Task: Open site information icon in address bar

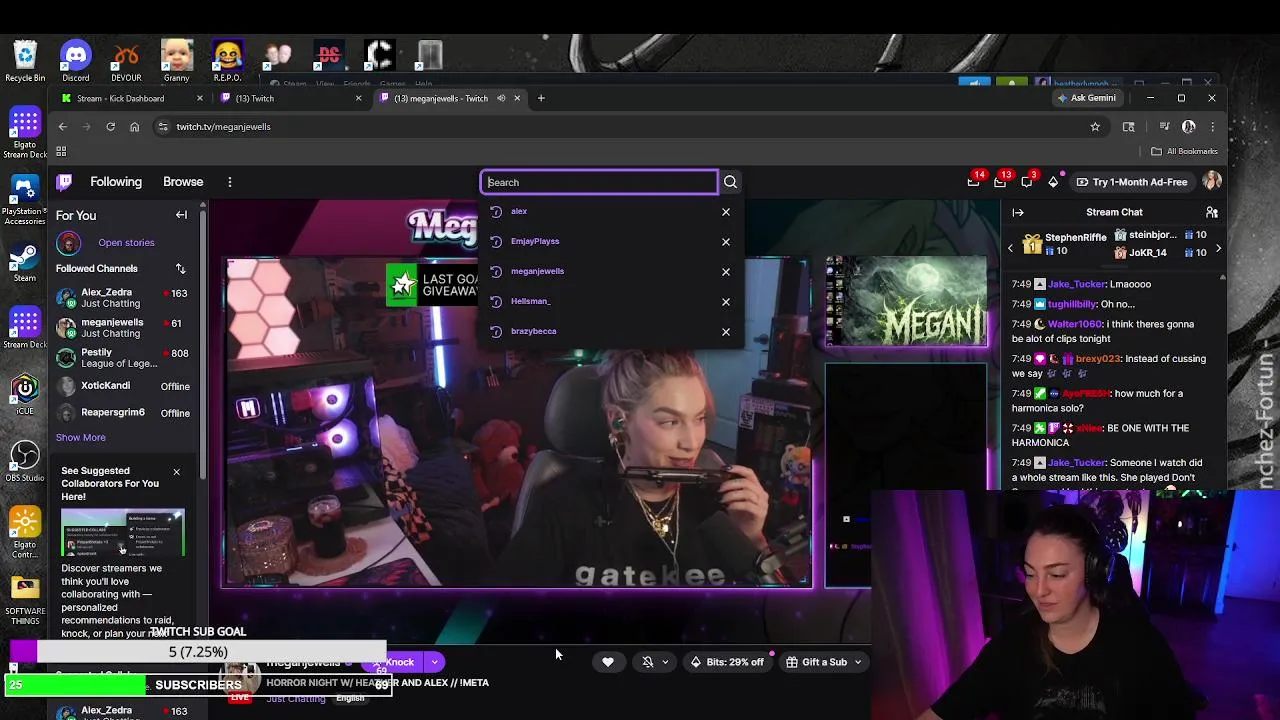Action: pos(162,127)
